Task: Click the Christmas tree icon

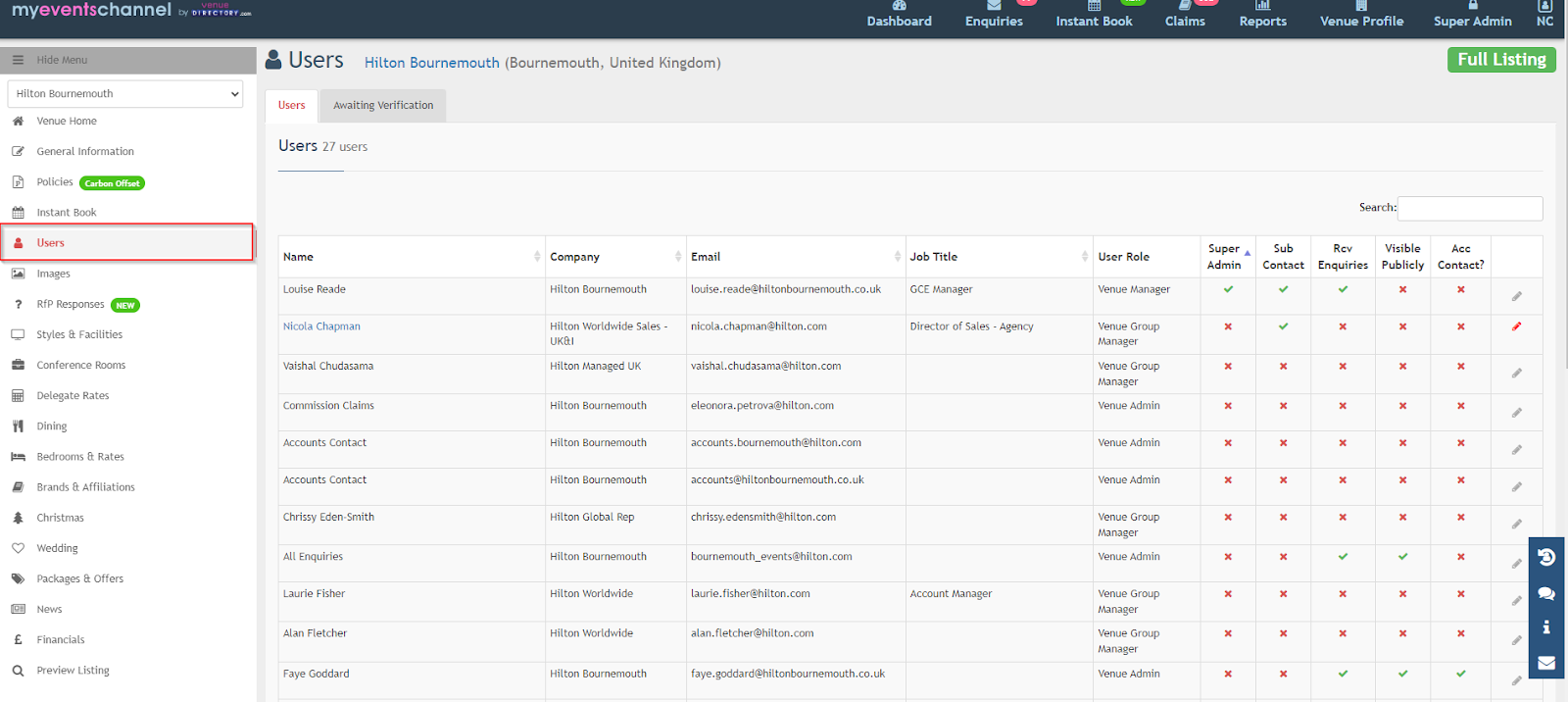Action: tap(18, 517)
